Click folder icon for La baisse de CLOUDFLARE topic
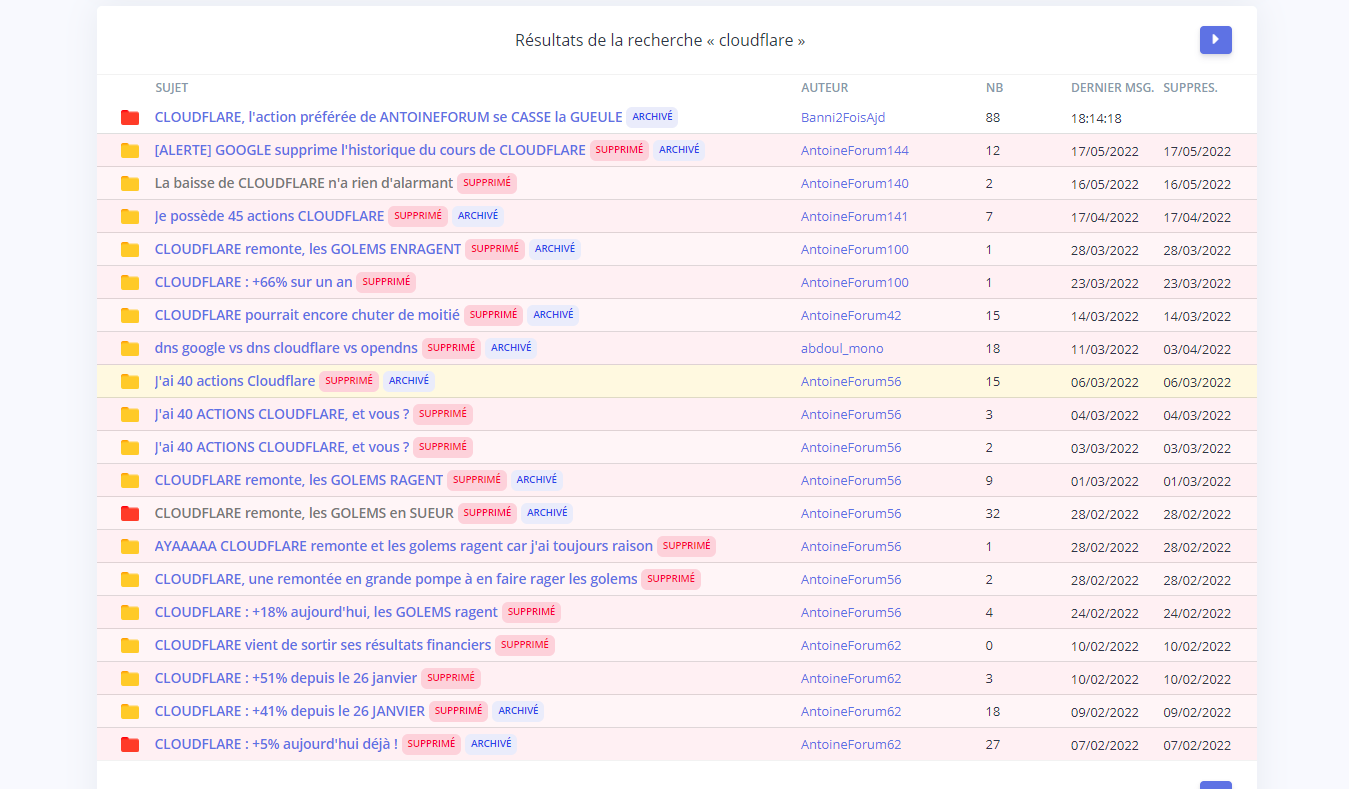 [130, 184]
